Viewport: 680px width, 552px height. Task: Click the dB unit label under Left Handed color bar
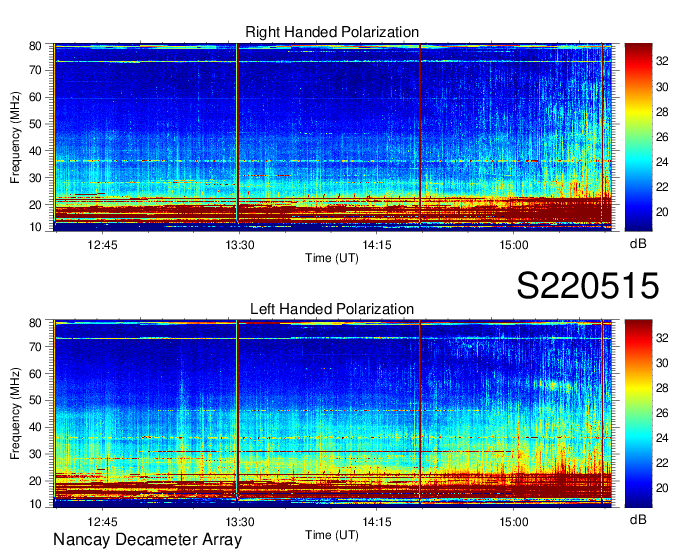point(638,519)
